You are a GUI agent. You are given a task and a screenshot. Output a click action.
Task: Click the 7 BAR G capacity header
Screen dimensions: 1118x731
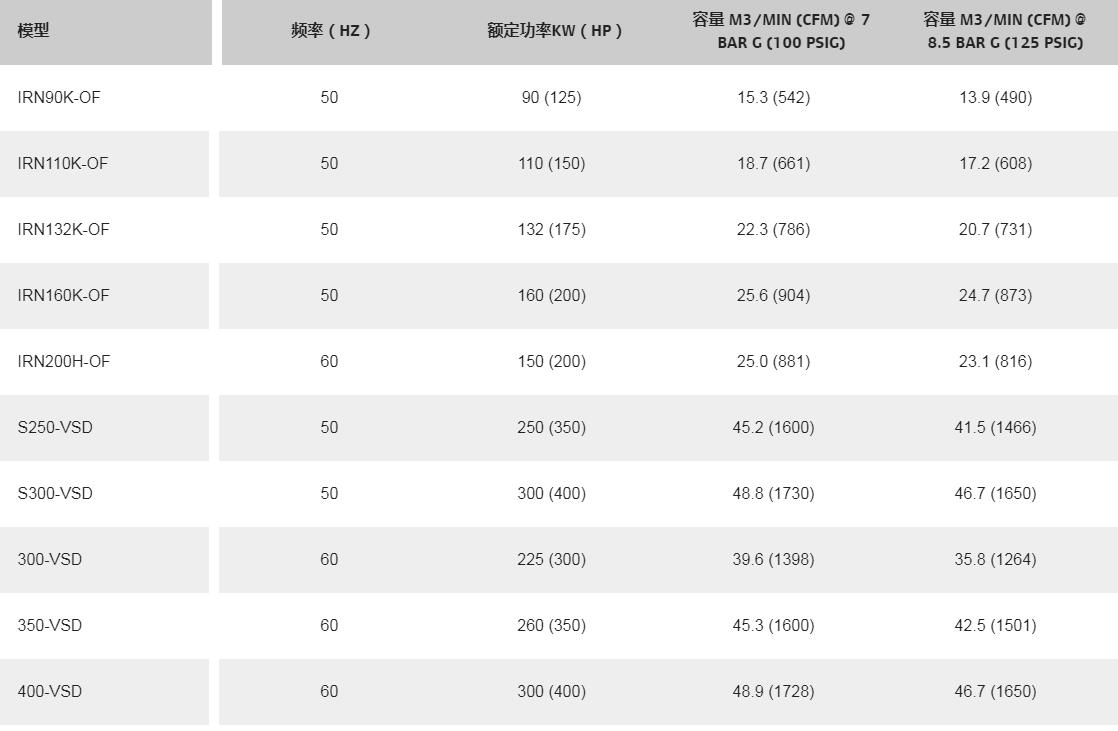pyautogui.click(x=781, y=31)
